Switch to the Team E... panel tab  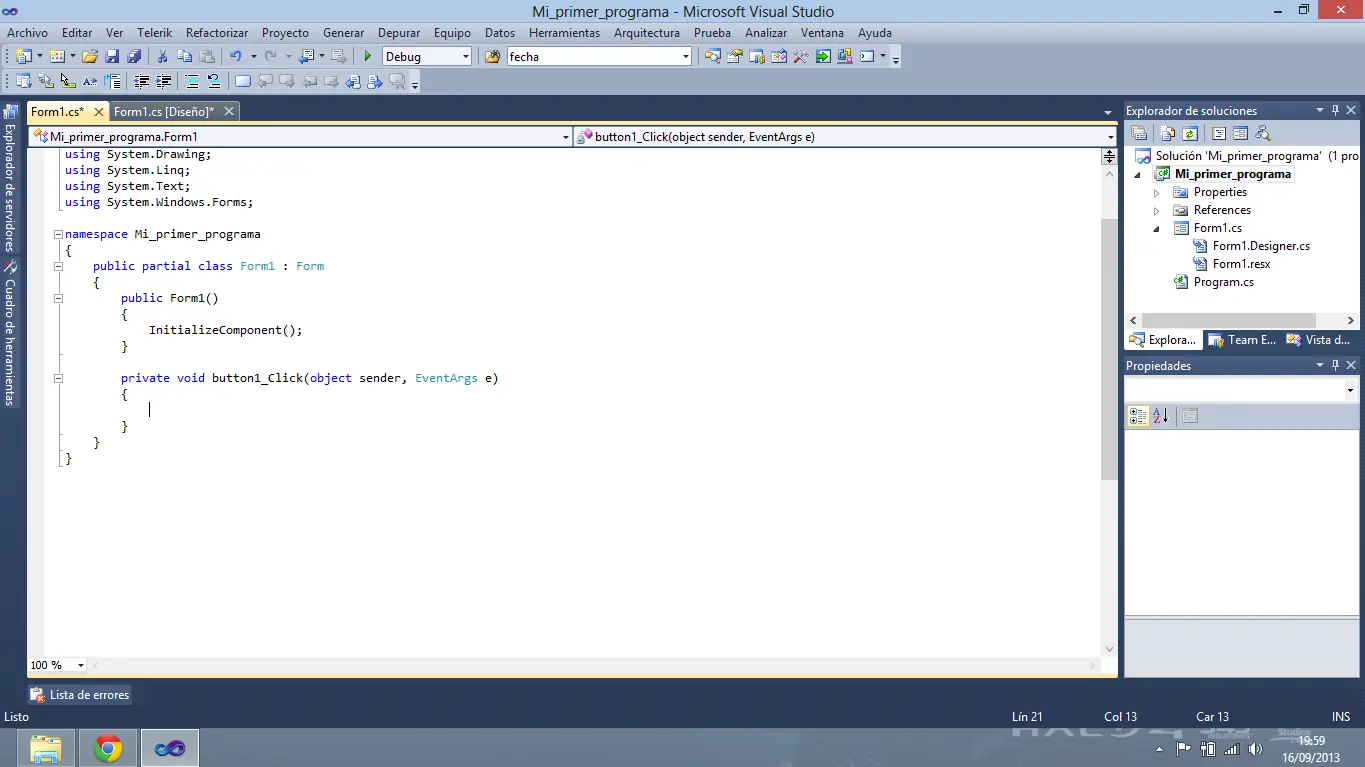tap(1242, 340)
